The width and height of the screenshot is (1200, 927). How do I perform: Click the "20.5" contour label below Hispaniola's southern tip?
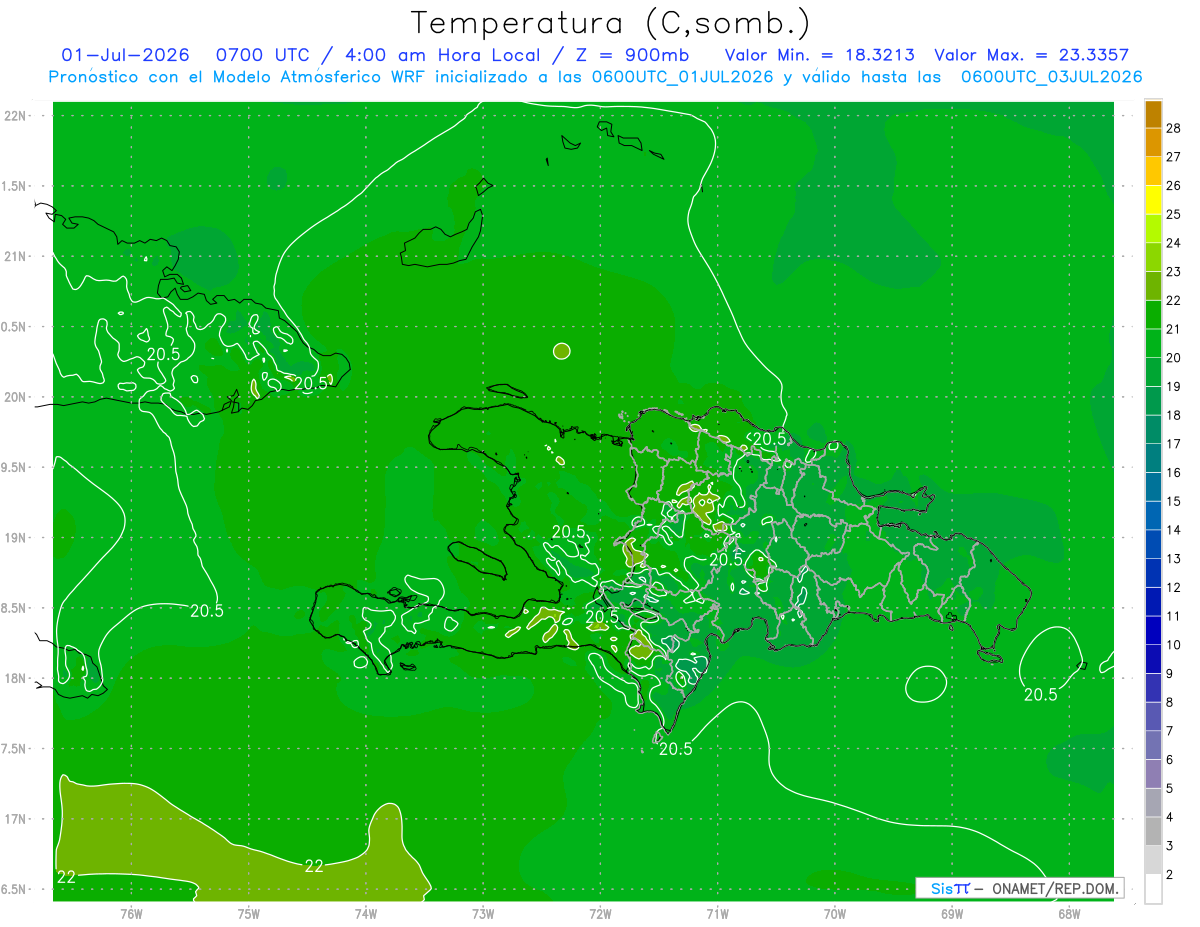tap(676, 748)
